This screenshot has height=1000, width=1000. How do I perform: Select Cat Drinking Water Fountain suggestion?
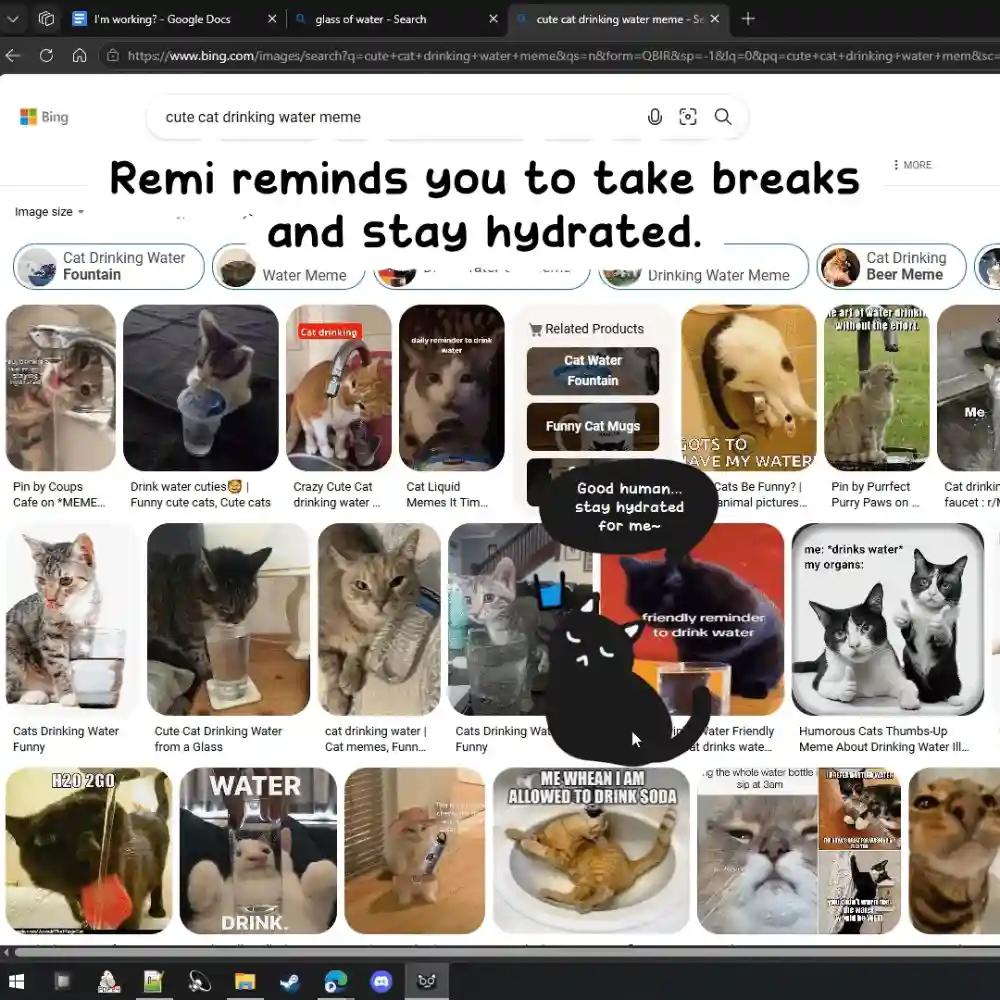tap(109, 266)
